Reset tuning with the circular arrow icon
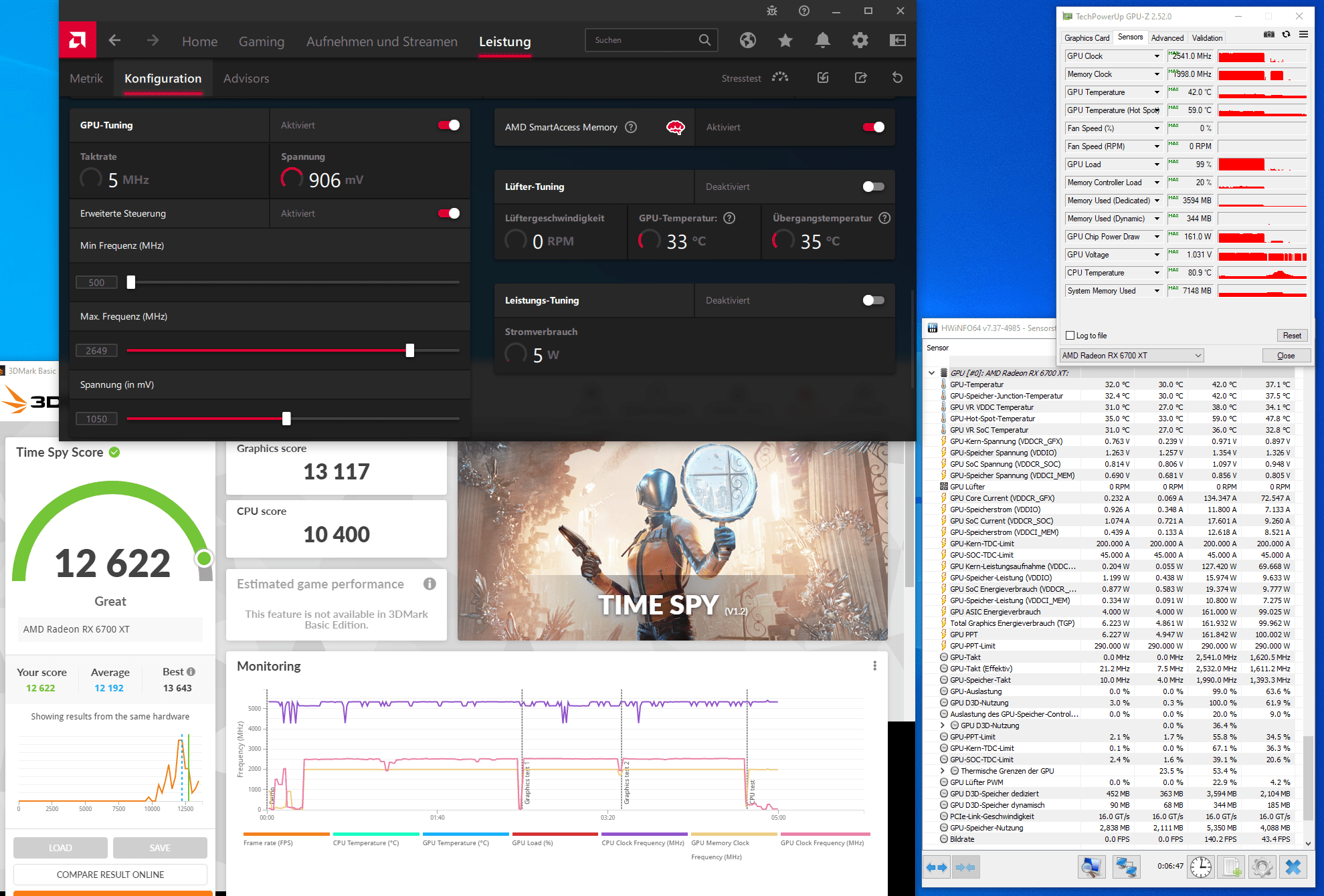Viewport: 1324px width, 896px height. 898,78
